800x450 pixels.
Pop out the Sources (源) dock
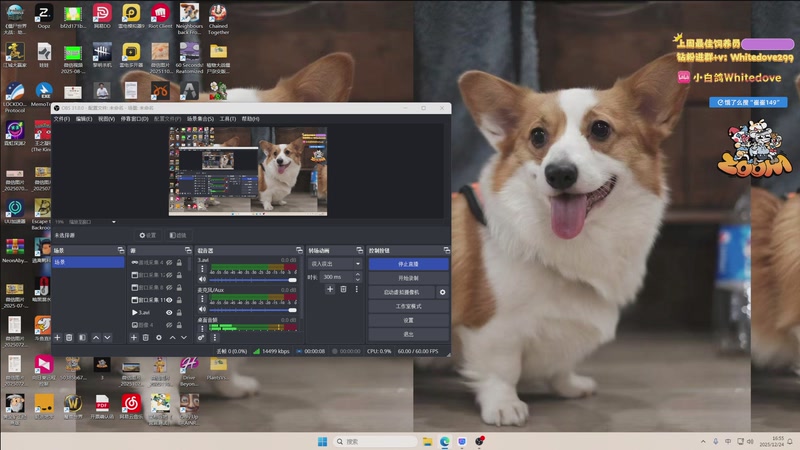pos(188,250)
